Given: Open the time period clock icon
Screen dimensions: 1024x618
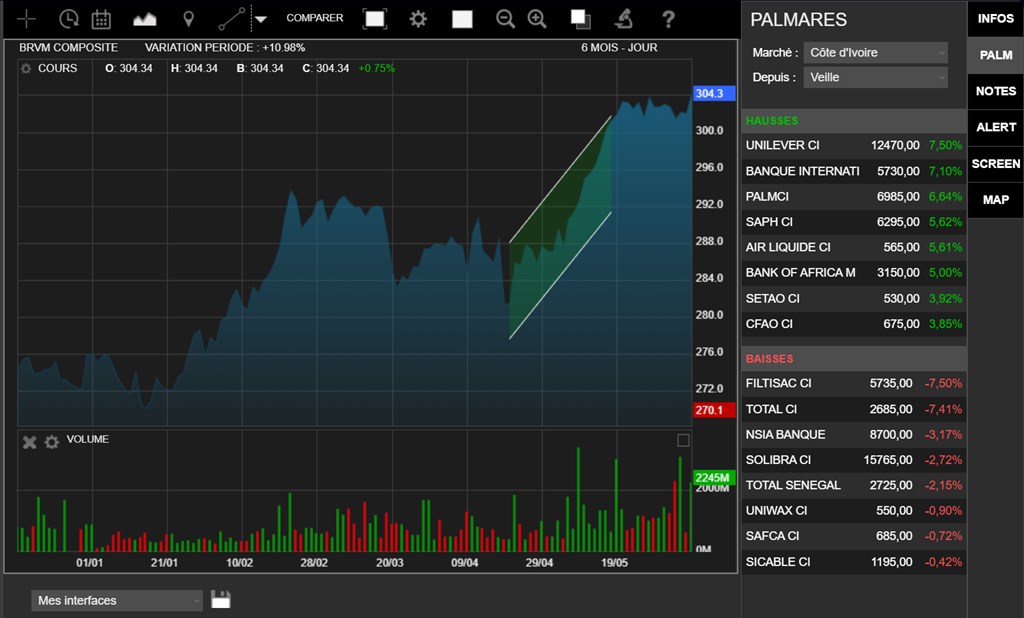Looking at the screenshot, I should 68,19.
